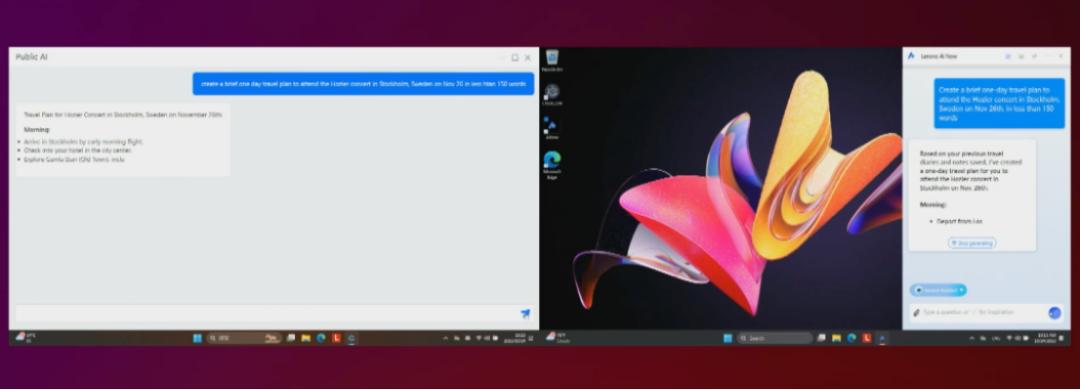Image resolution: width=1080 pixels, height=390 pixels.
Task: Show hidden tray icons on the Lenovo AI Now desktop taskbar
Action: point(972,338)
